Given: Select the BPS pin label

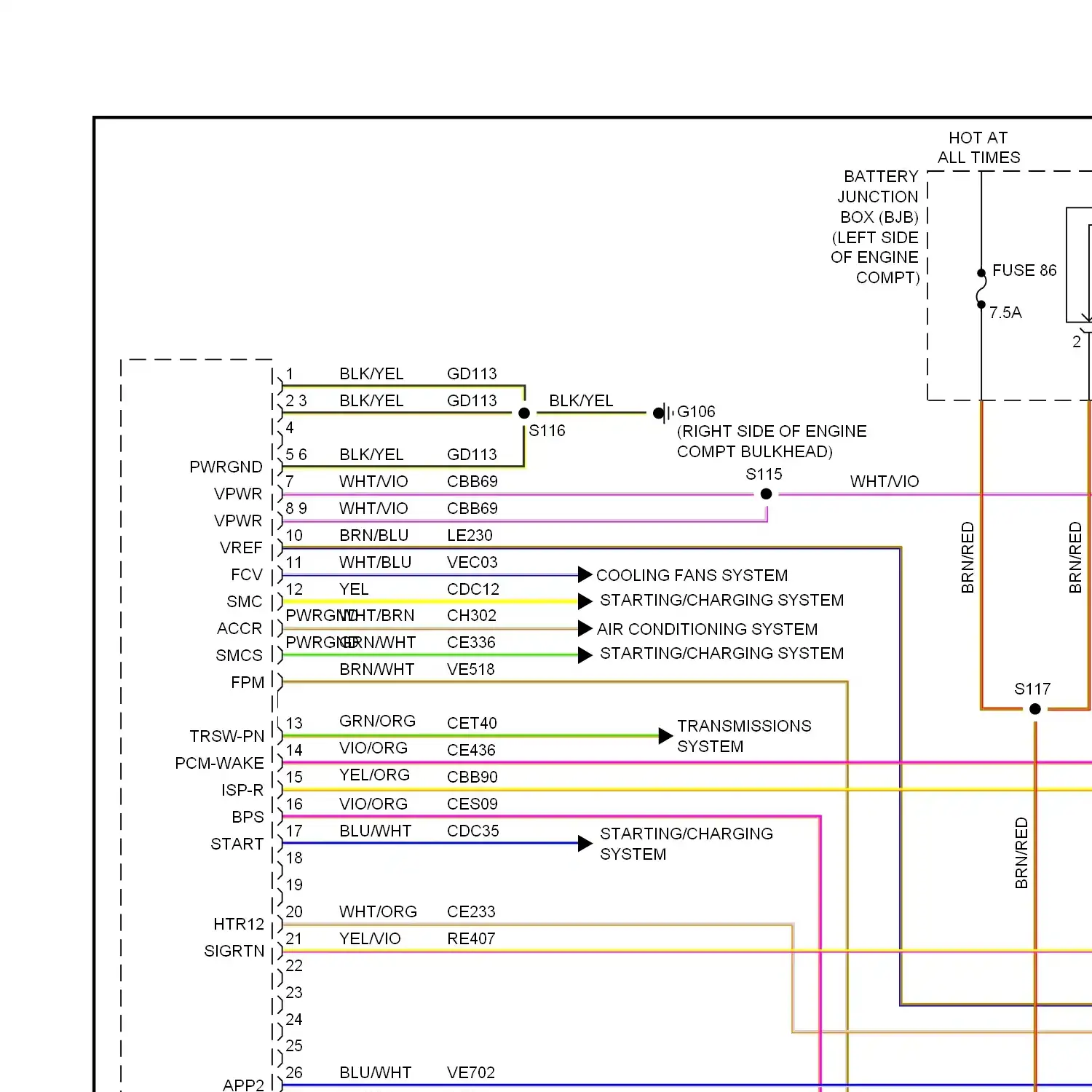Looking at the screenshot, I should 248,817.
